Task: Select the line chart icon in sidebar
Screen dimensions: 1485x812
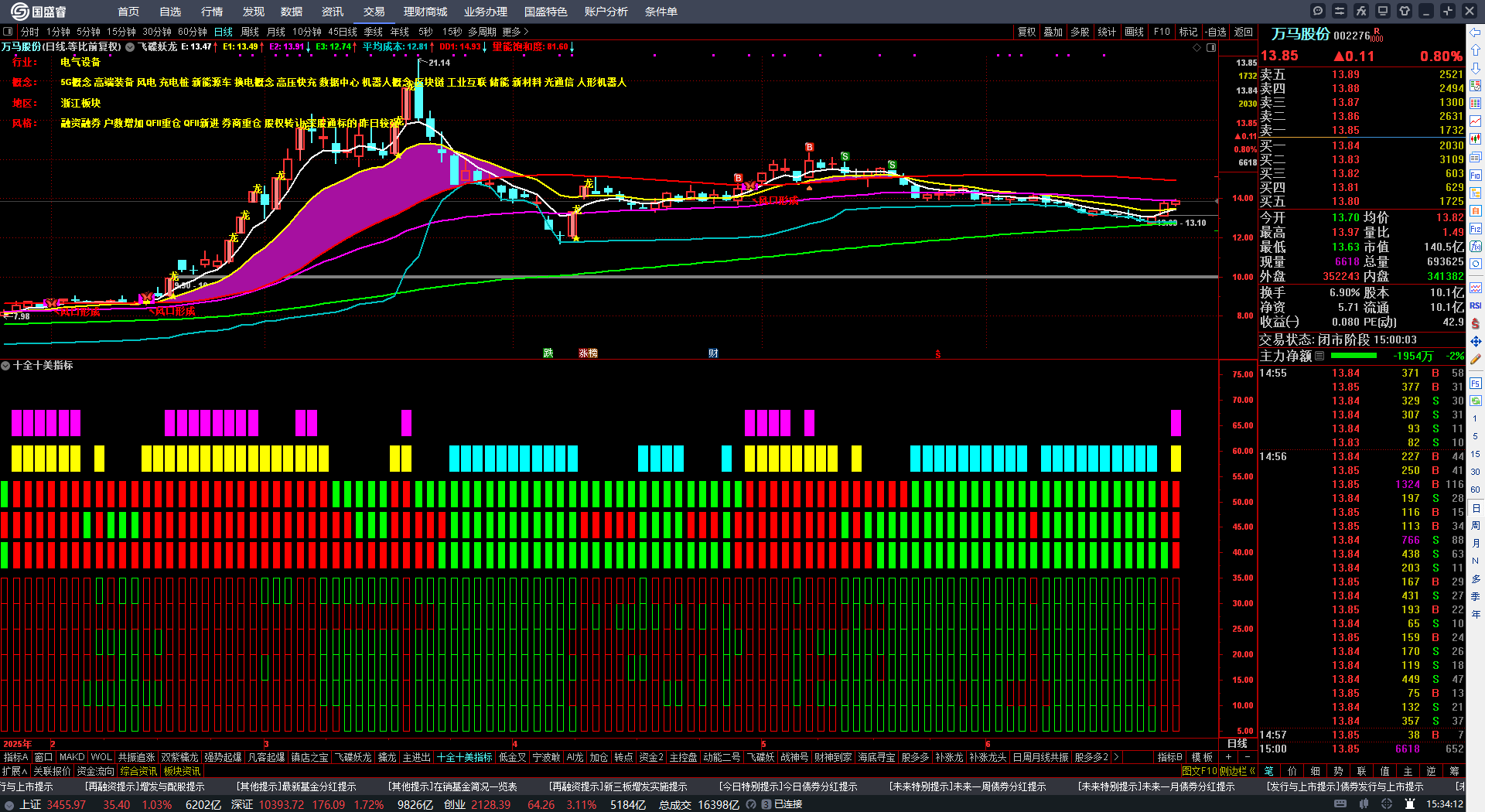Action: (x=1476, y=121)
